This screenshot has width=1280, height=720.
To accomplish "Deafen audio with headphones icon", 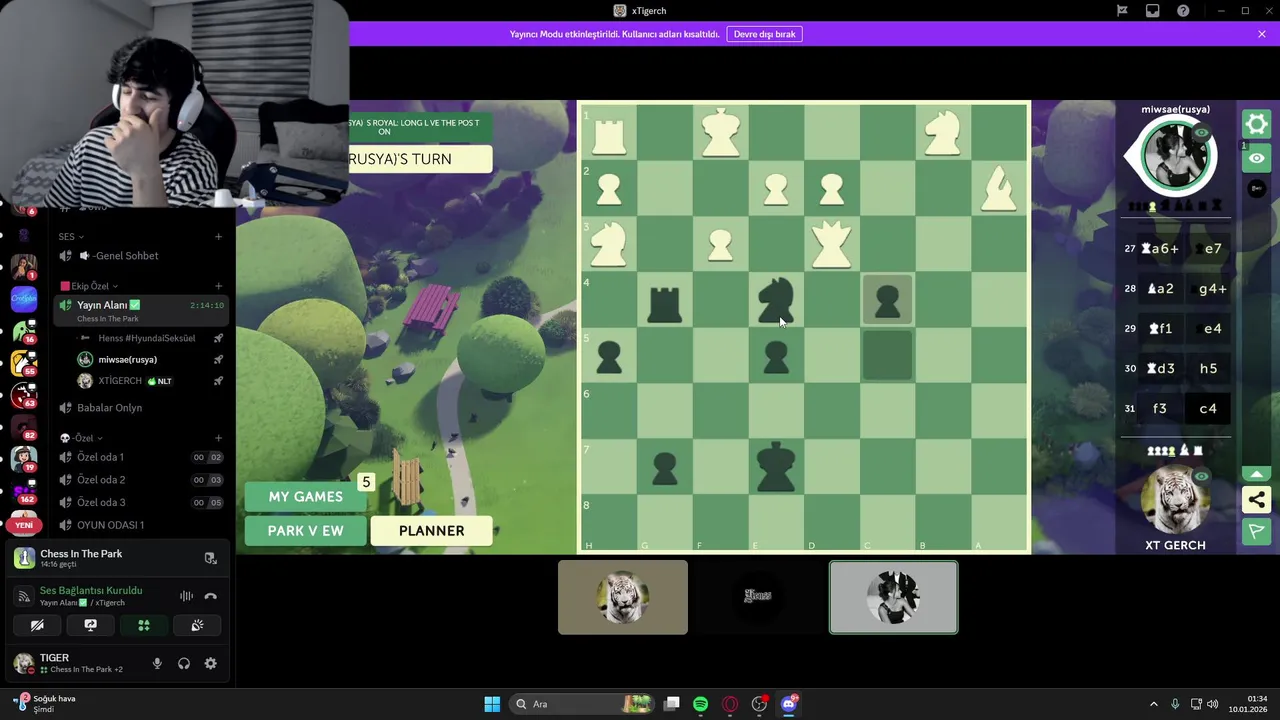I will tap(184, 663).
